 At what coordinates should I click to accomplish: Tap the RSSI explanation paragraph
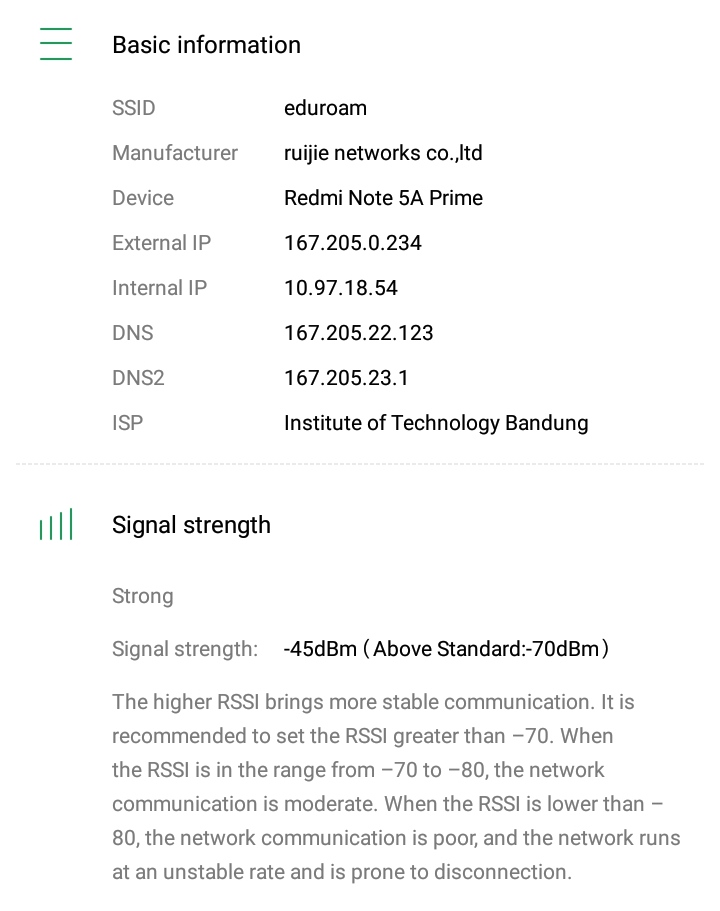click(395, 787)
